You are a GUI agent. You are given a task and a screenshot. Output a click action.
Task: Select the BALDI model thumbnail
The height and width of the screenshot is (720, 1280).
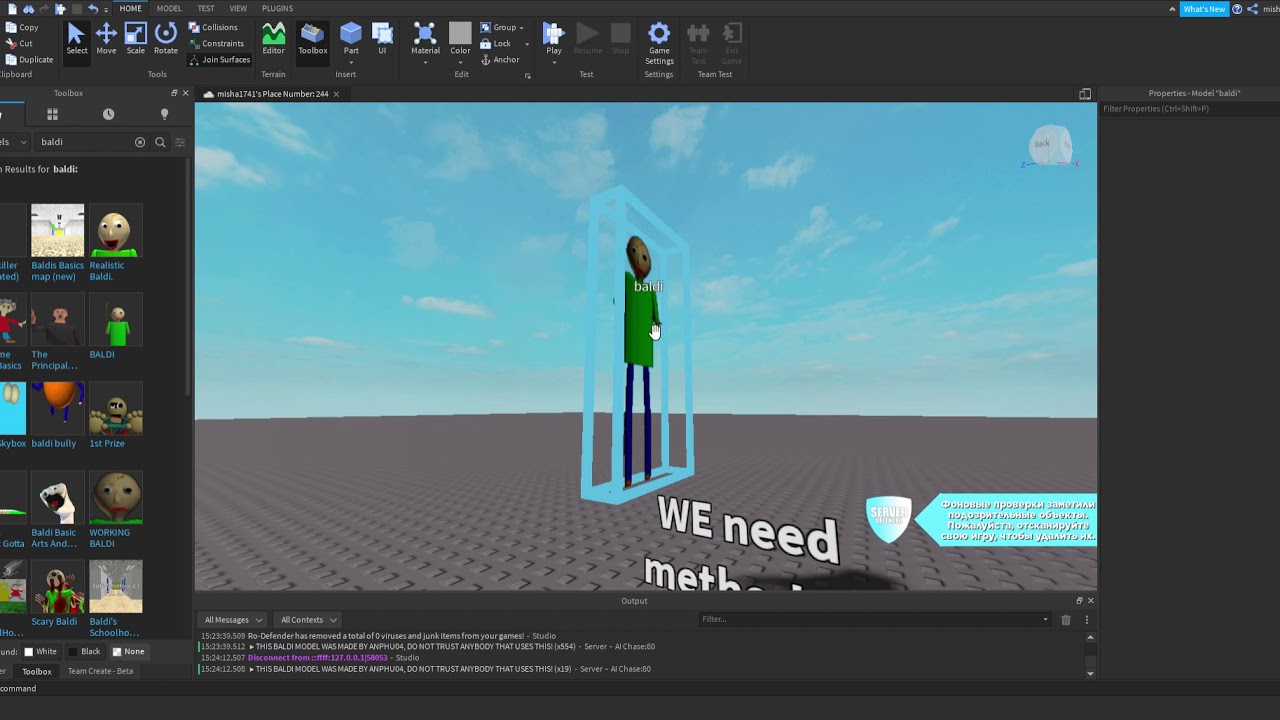pyautogui.click(x=116, y=320)
